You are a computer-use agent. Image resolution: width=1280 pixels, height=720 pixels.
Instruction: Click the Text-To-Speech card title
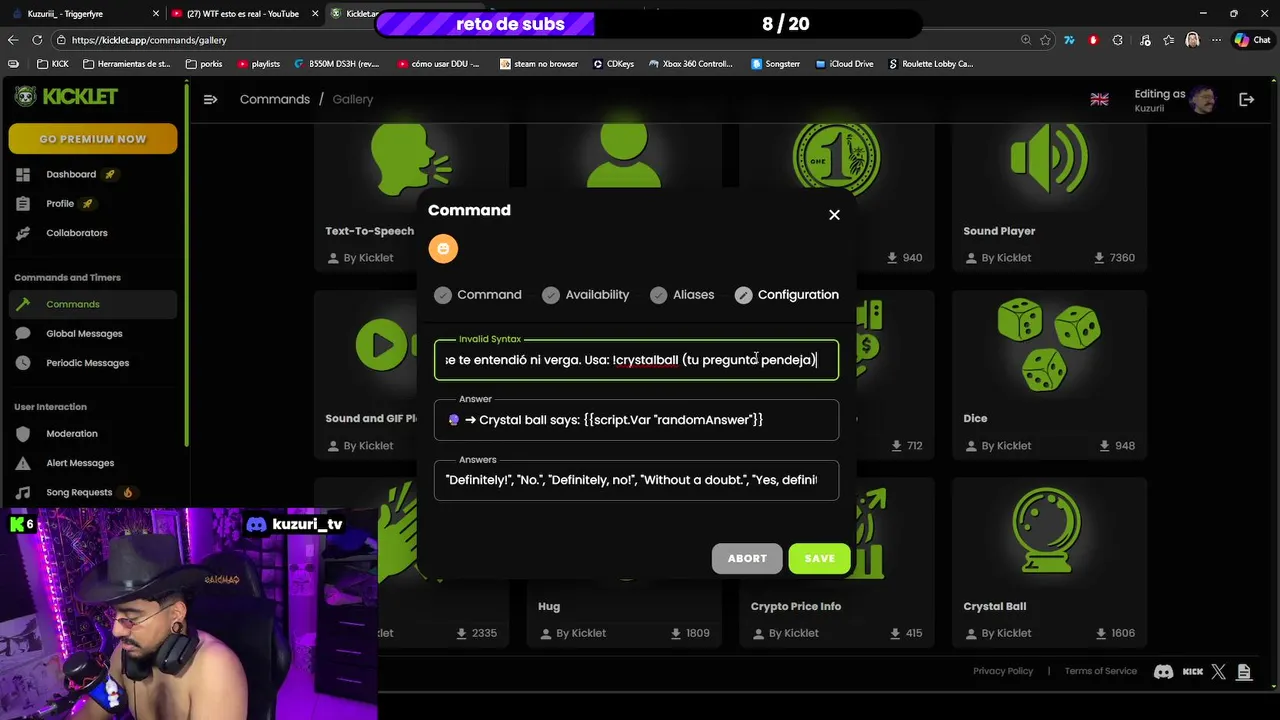[x=370, y=231]
